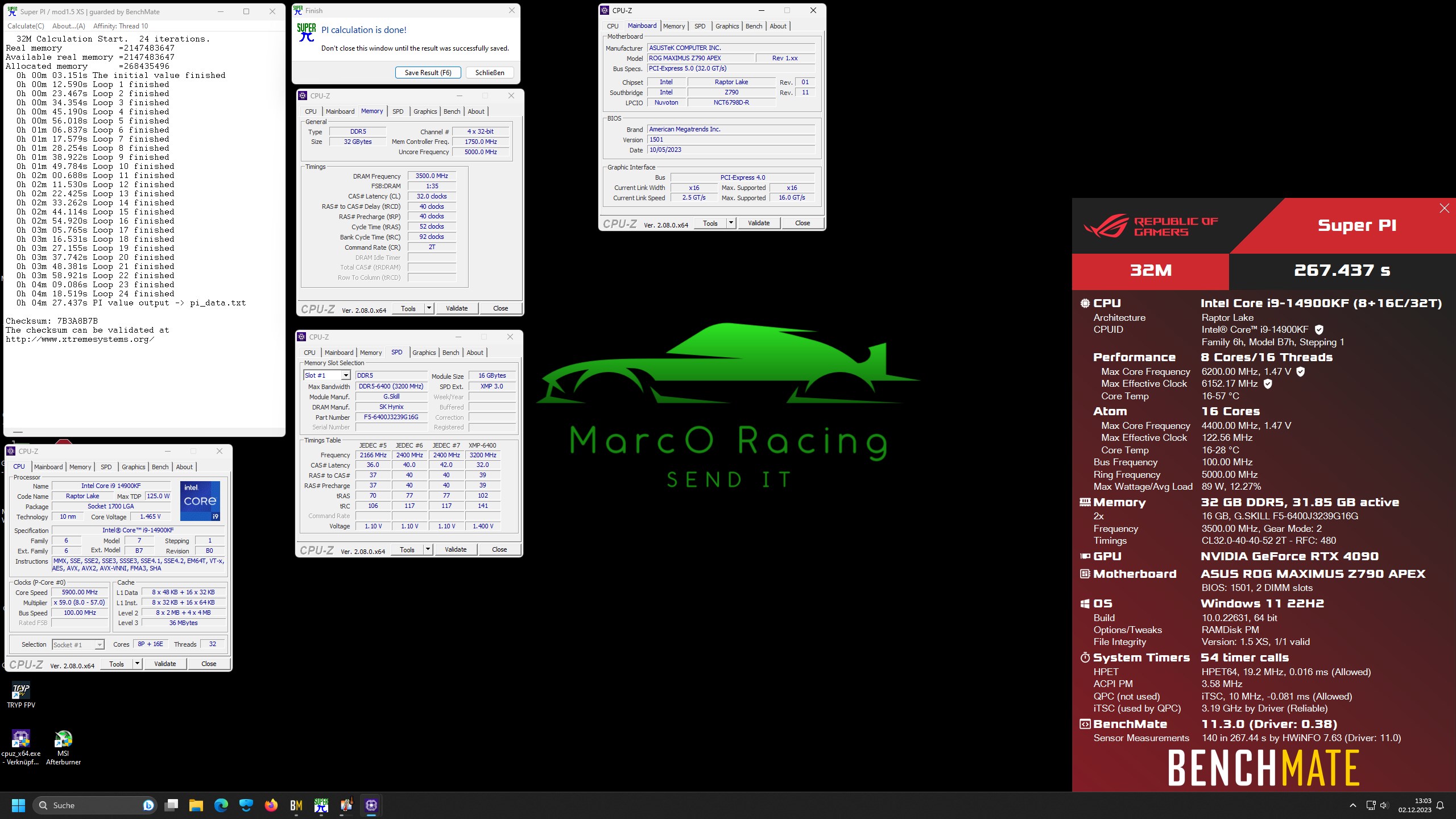The width and height of the screenshot is (1456, 819).
Task: Open CPU tab in CPU-Z Mainboard window
Action: [x=613, y=26]
